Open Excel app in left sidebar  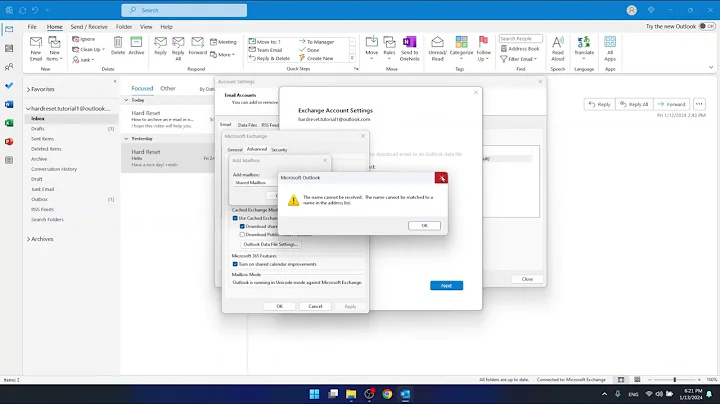[x=9, y=123]
